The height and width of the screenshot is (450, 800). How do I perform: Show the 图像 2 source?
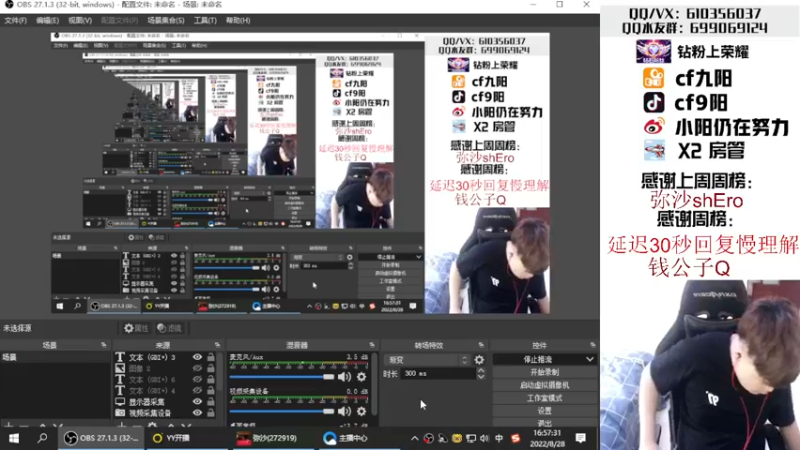coord(197,368)
